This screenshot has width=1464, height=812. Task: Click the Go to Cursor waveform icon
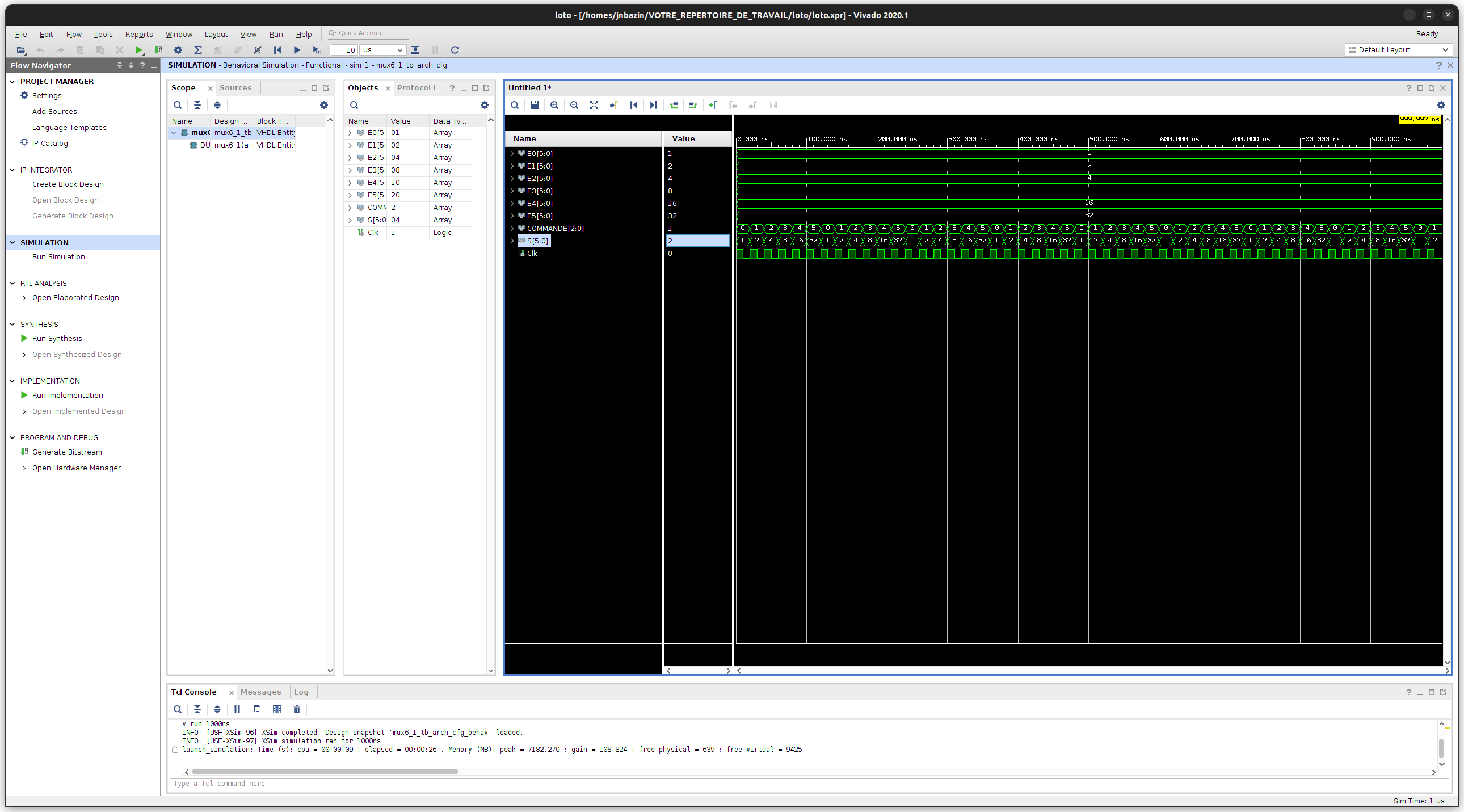coord(614,105)
